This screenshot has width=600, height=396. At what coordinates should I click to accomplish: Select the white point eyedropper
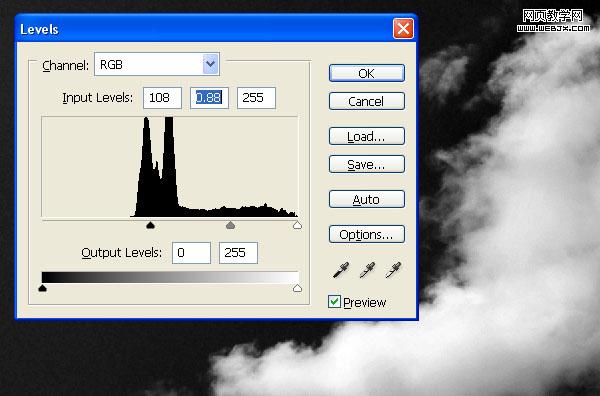393,270
